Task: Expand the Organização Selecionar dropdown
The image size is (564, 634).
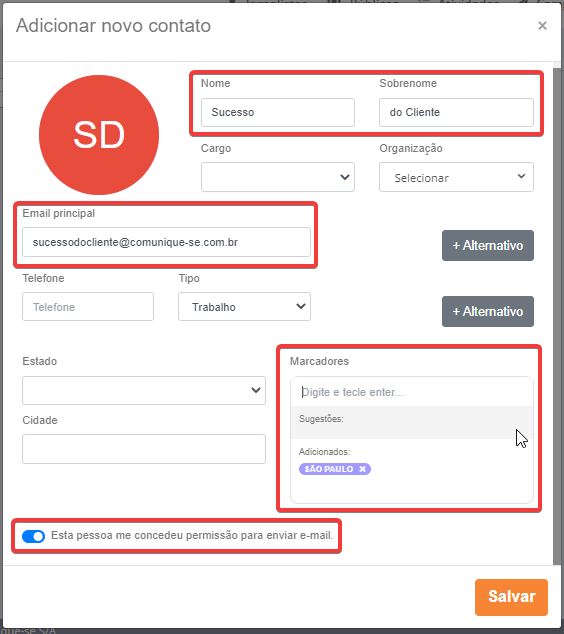Action: click(456, 177)
